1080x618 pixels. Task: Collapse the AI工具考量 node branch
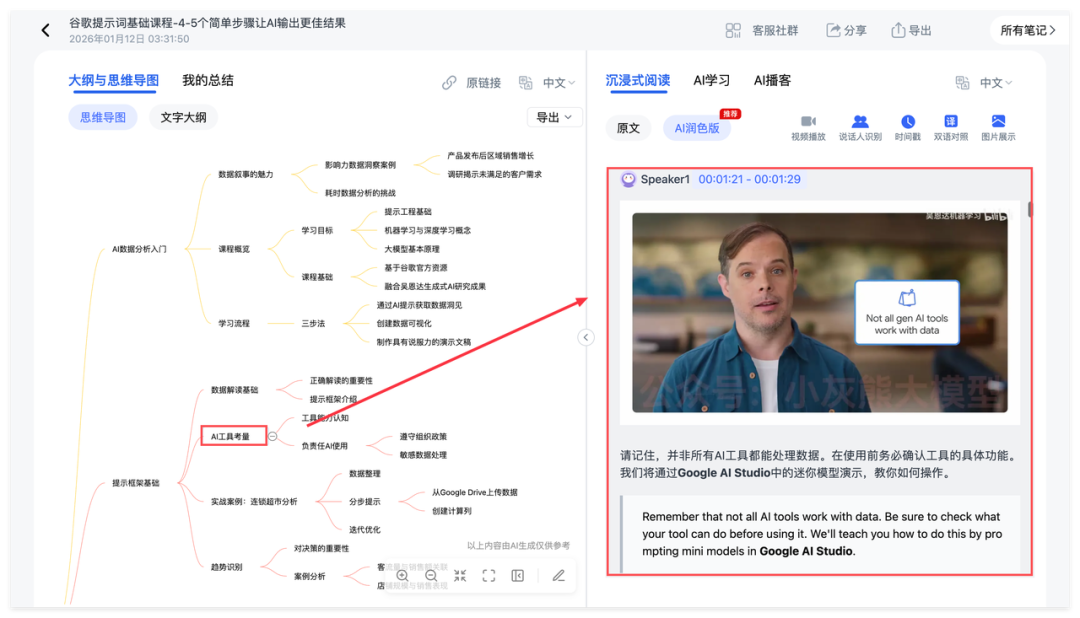272,436
